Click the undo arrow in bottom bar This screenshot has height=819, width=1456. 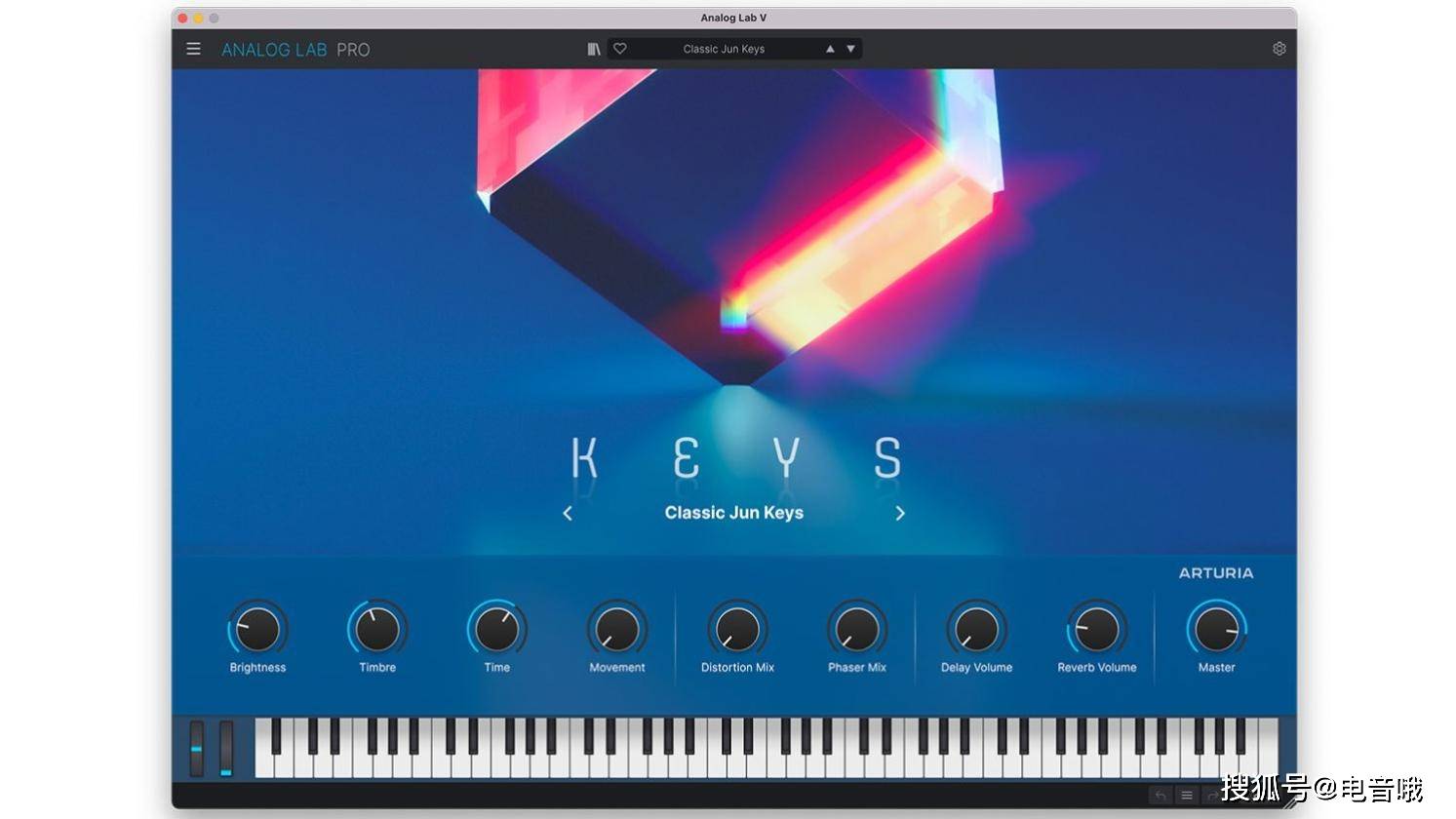point(1161,796)
